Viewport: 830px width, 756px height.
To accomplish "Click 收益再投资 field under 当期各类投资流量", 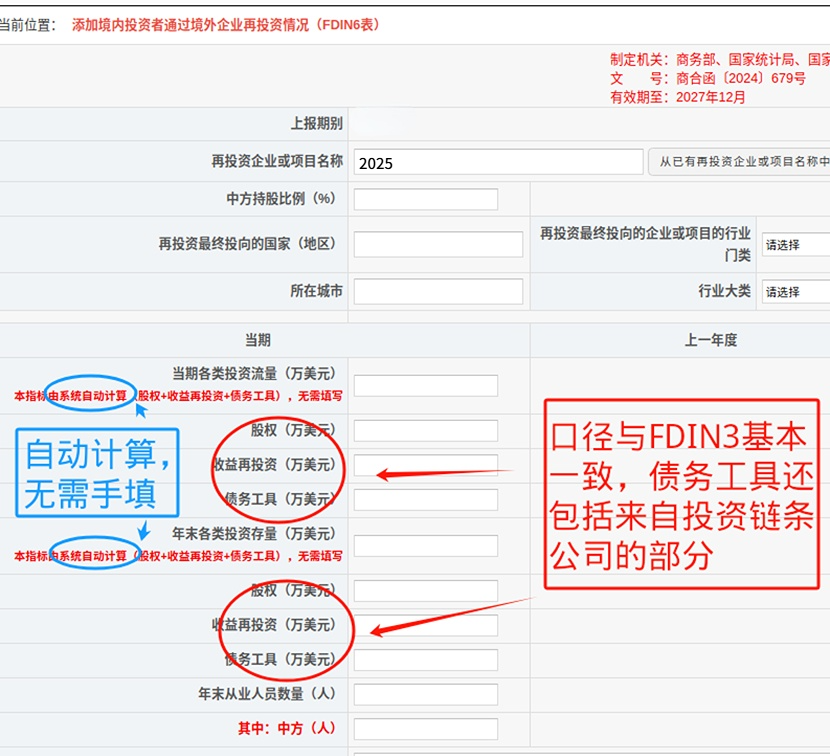I will tap(425, 465).
